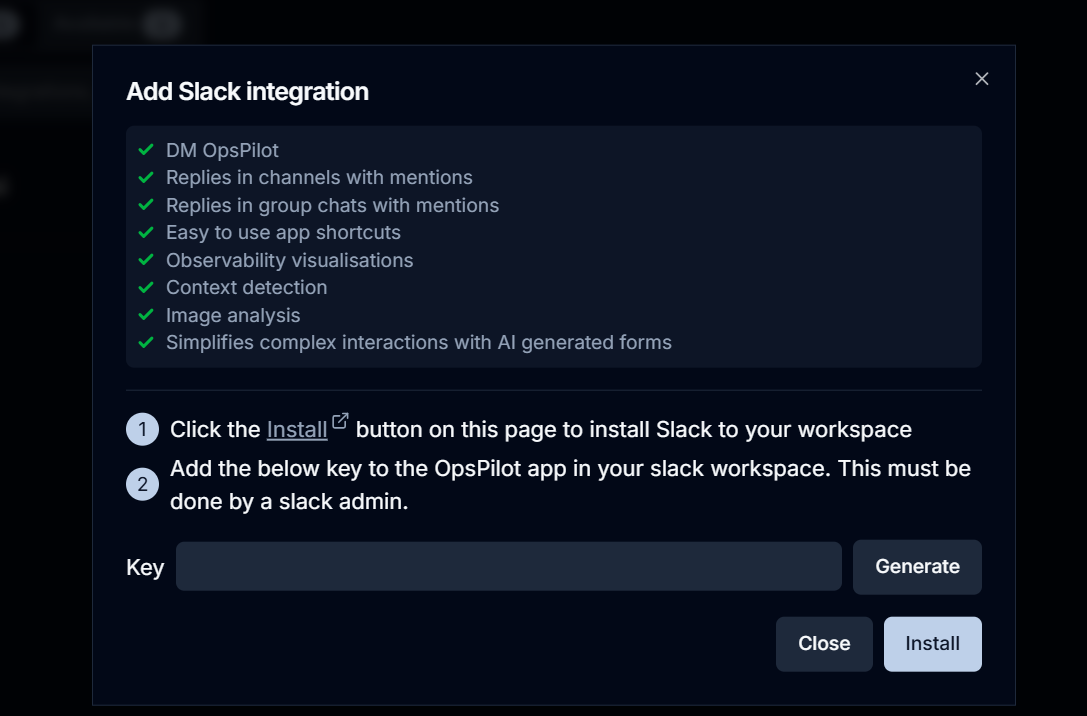
Task: Select the Add Slack integration heading text
Action: point(247,91)
